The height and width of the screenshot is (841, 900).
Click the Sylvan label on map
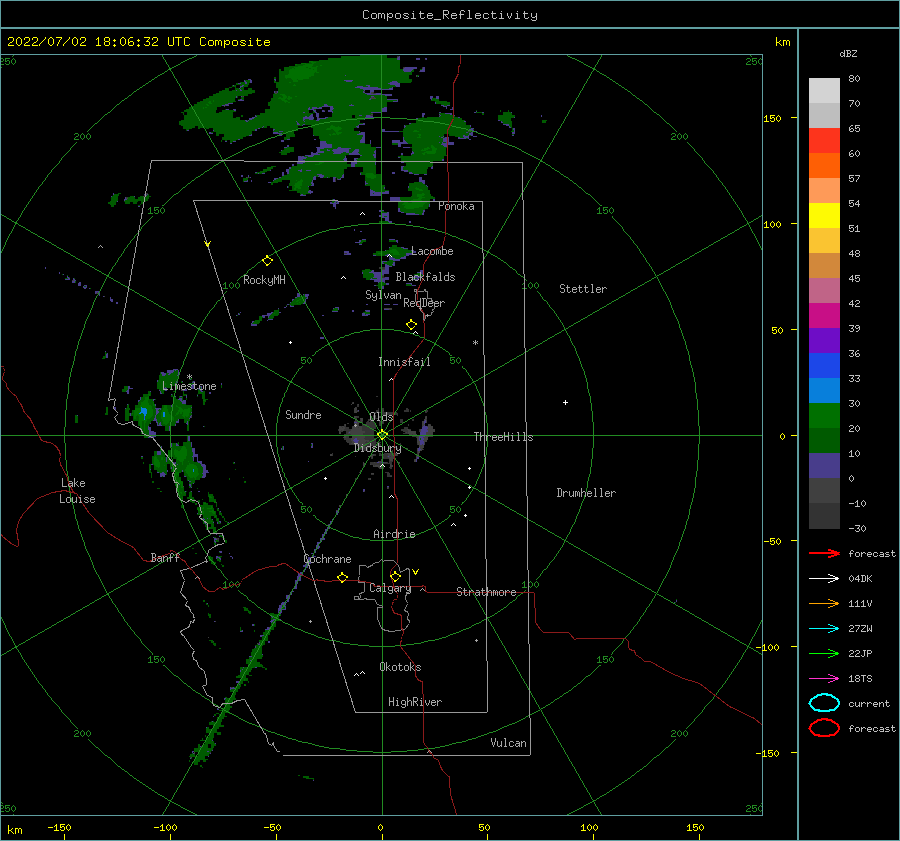[383, 295]
